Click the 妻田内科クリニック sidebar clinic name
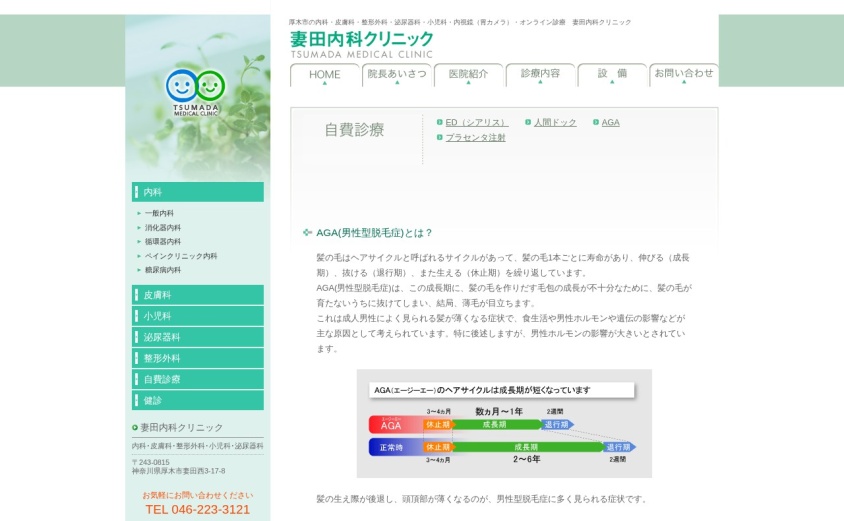Image resolution: width=844 pixels, height=521 pixels. click(181, 428)
